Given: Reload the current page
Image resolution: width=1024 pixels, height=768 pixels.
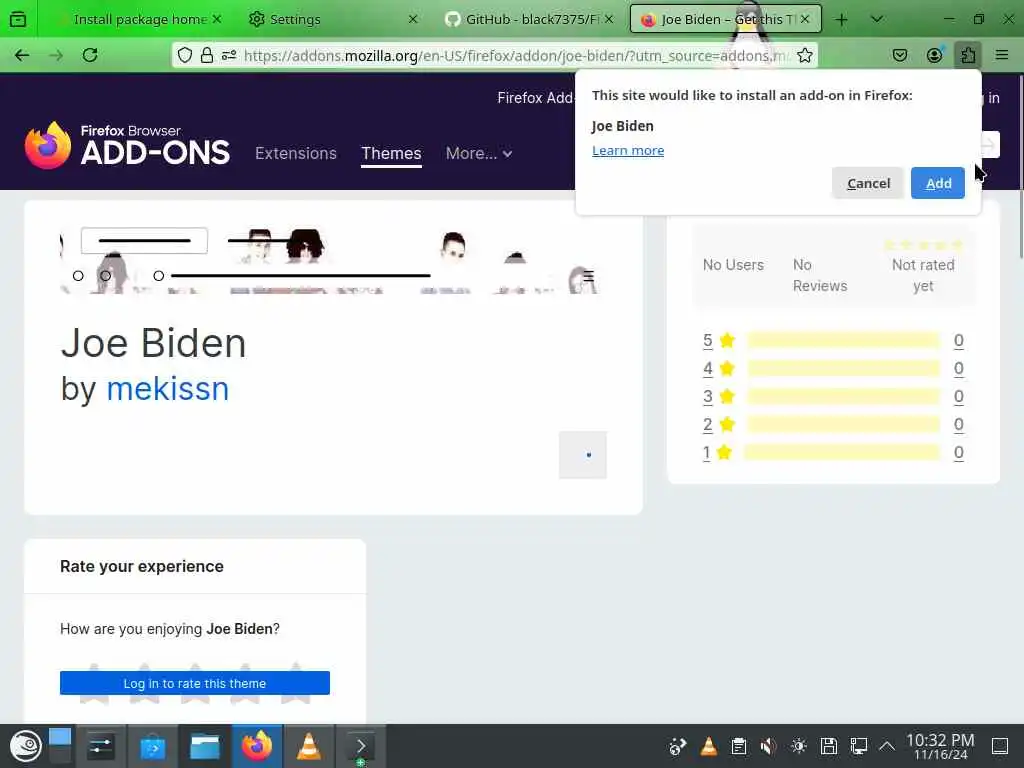Looking at the screenshot, I should click(90, 56).
